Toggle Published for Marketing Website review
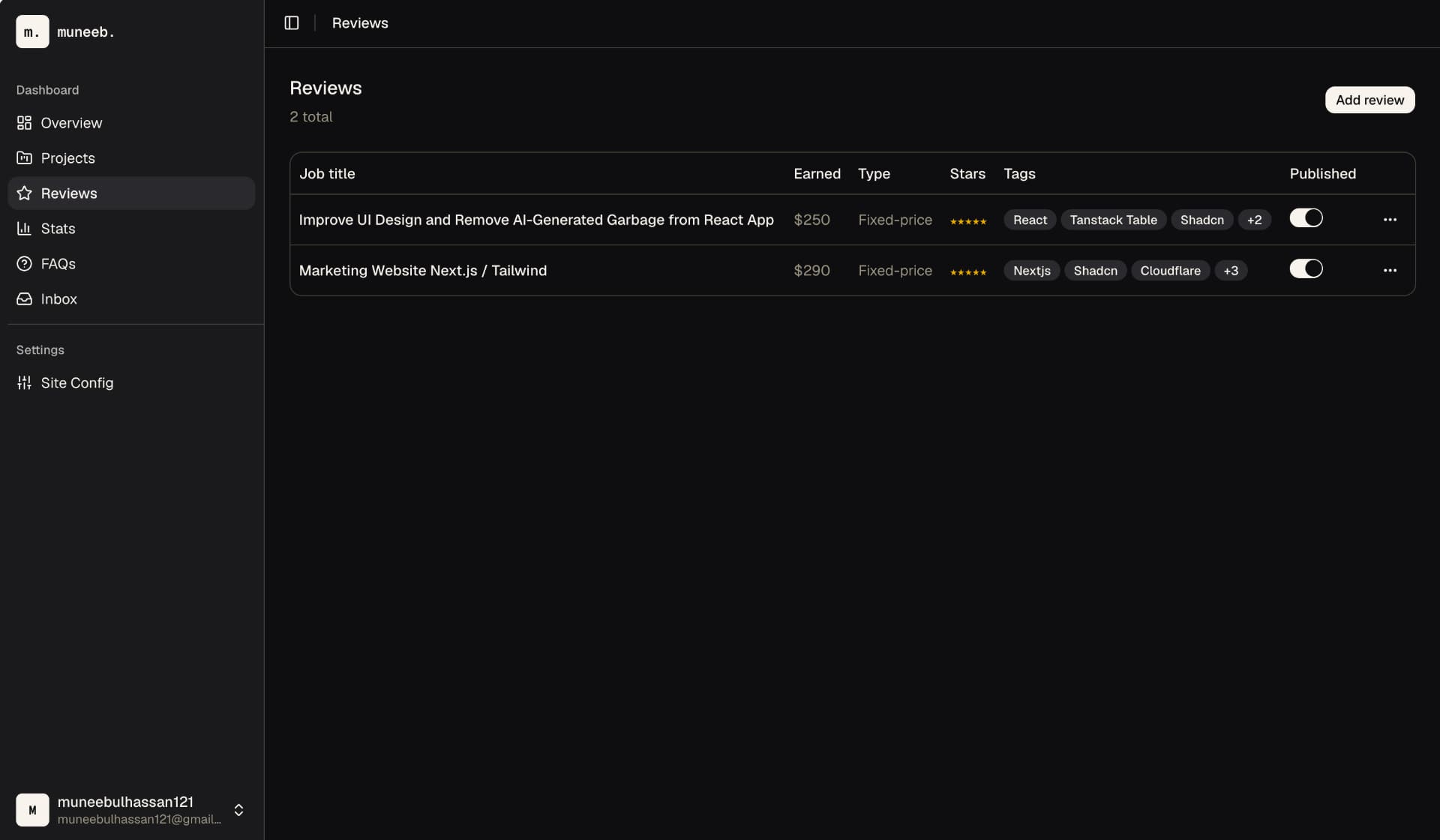 point(1306,268)
